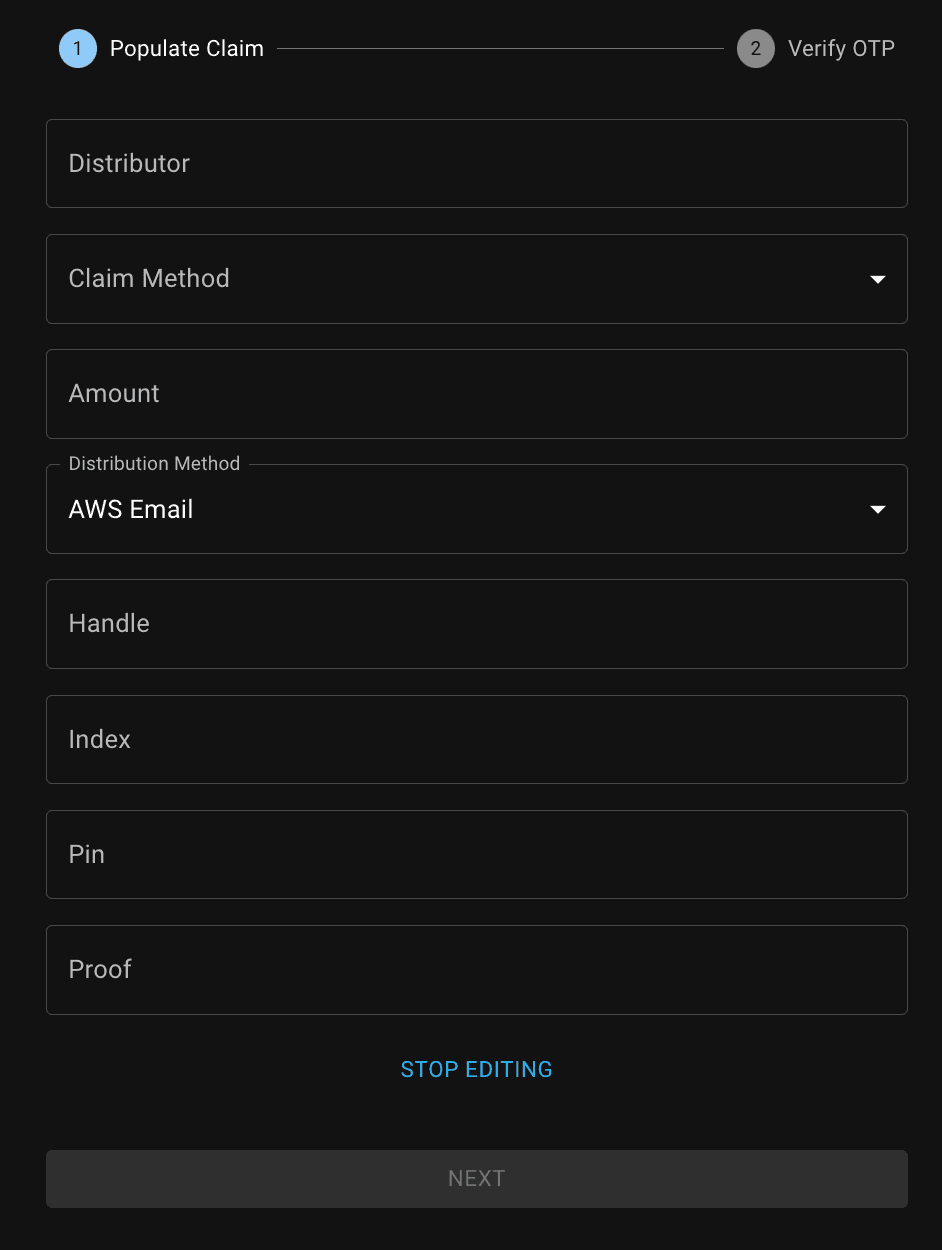Viewport: 942px width, 1250px height.
Task: Click inside the Handle field
Action: (x=477, y=624)
